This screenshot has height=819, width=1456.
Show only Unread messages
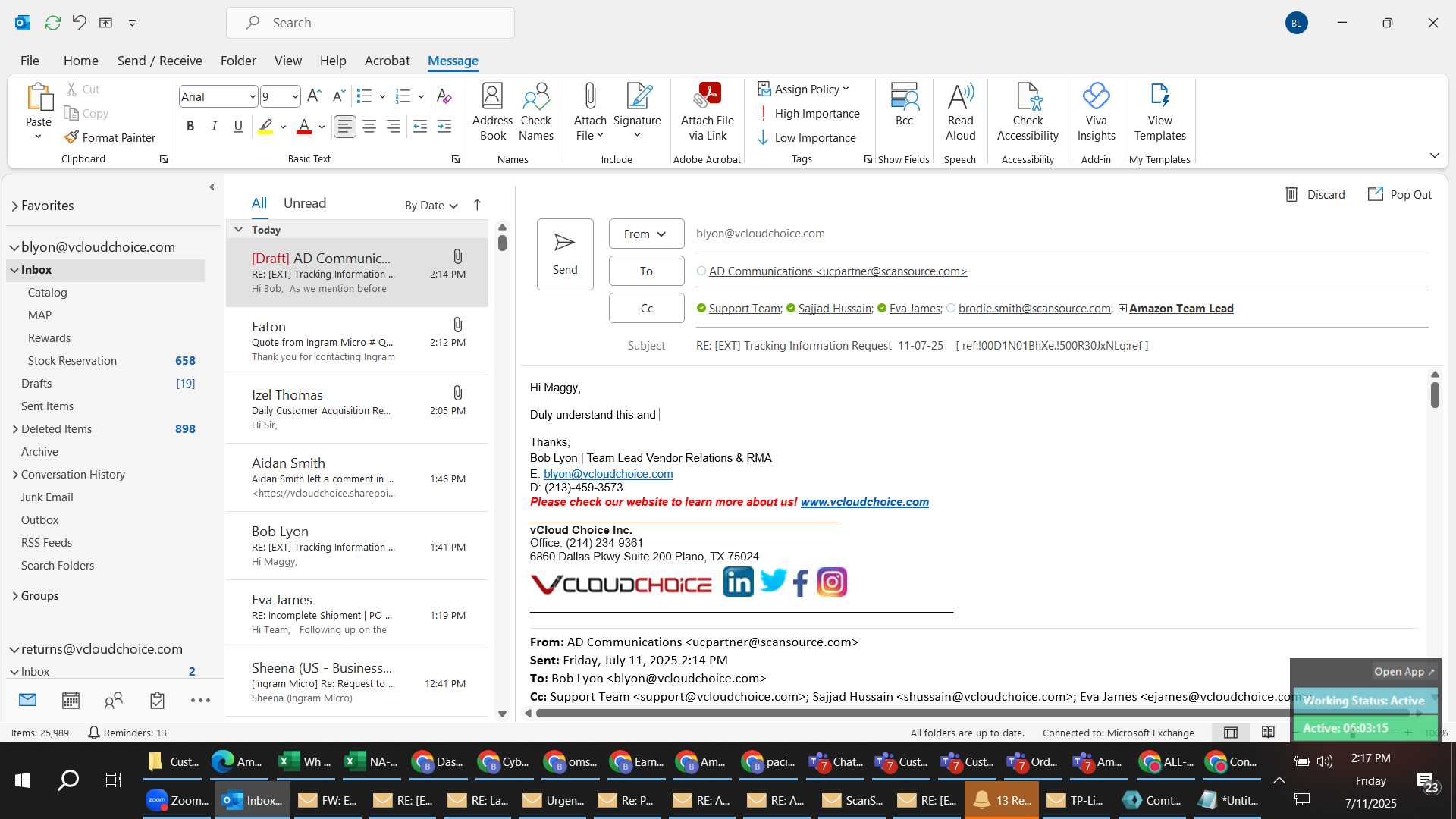(x=305, y=203)
